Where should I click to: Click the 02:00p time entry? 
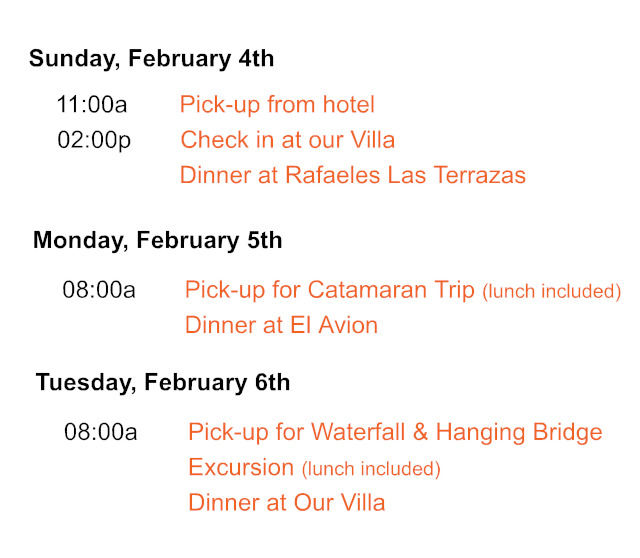(x=94, y=140)
